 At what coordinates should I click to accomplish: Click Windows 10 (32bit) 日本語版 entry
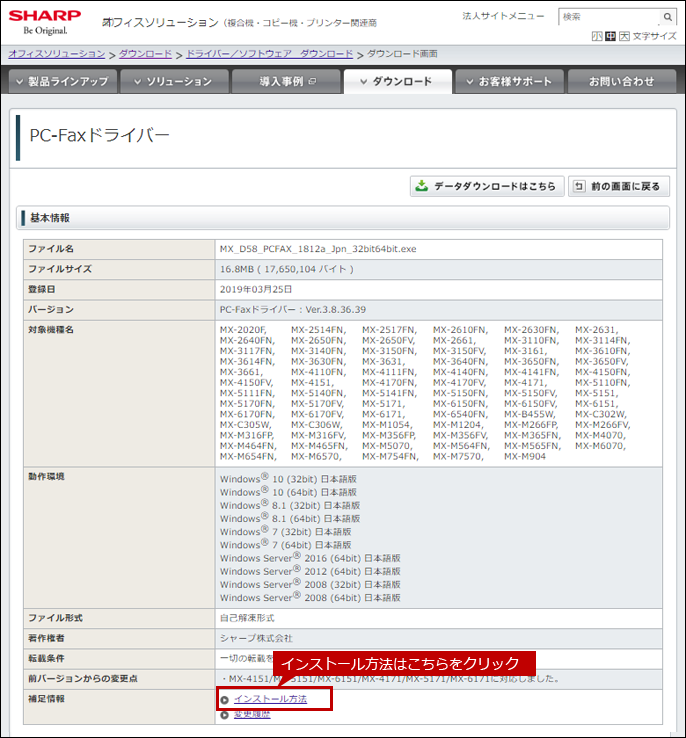click(x=288, y=479)
